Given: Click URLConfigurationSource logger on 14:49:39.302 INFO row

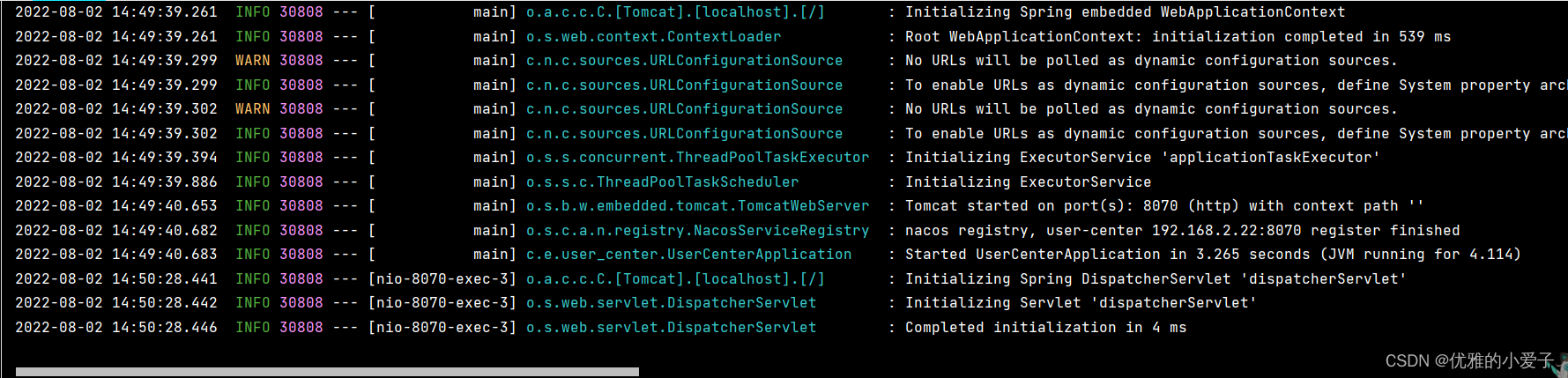Looking at the screenshot, I should click(x=684, y=134).
